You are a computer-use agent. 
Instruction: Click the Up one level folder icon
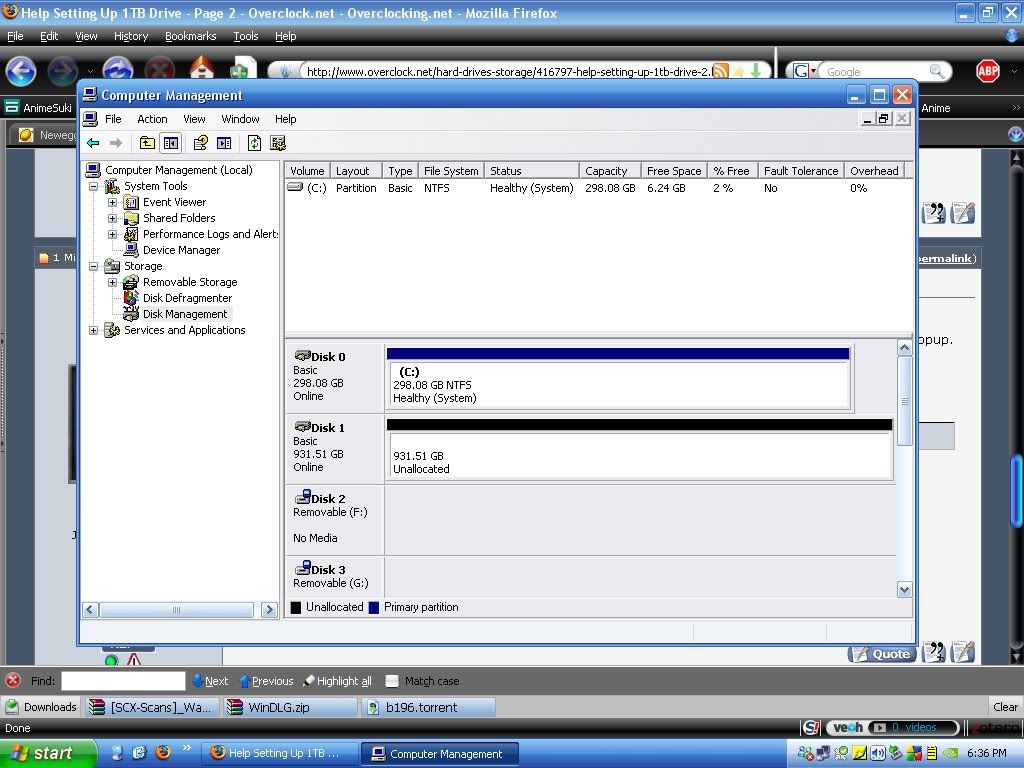click(146, 142)
